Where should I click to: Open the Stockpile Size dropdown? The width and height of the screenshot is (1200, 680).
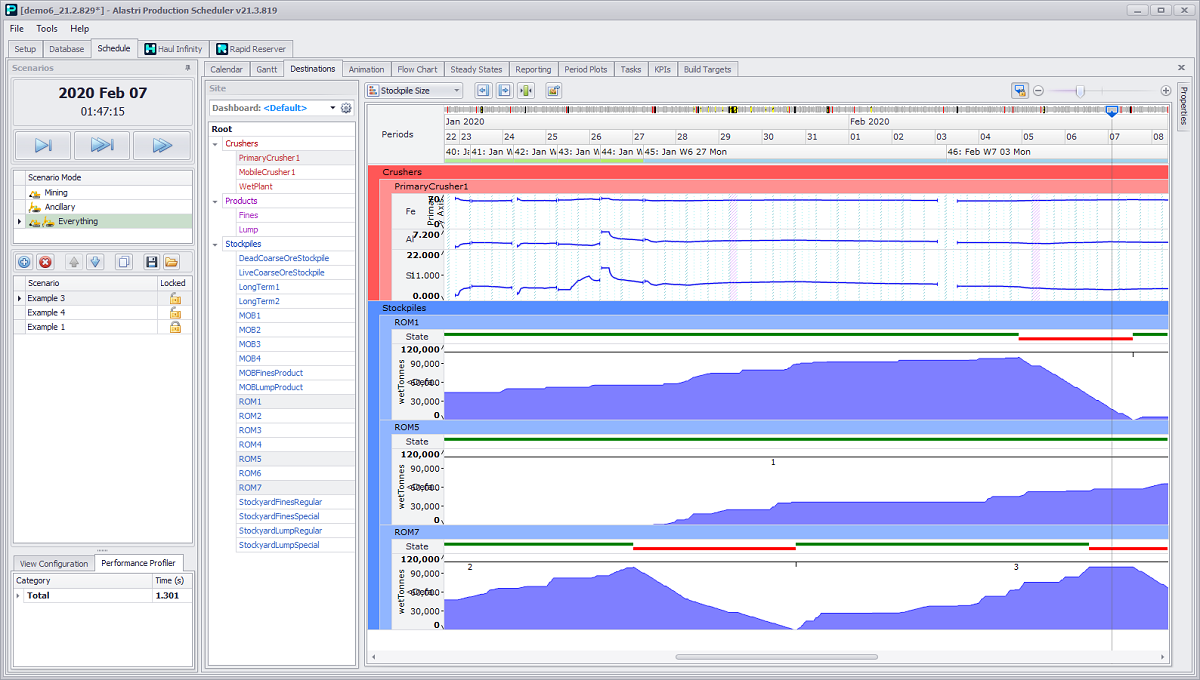point(457,90)
